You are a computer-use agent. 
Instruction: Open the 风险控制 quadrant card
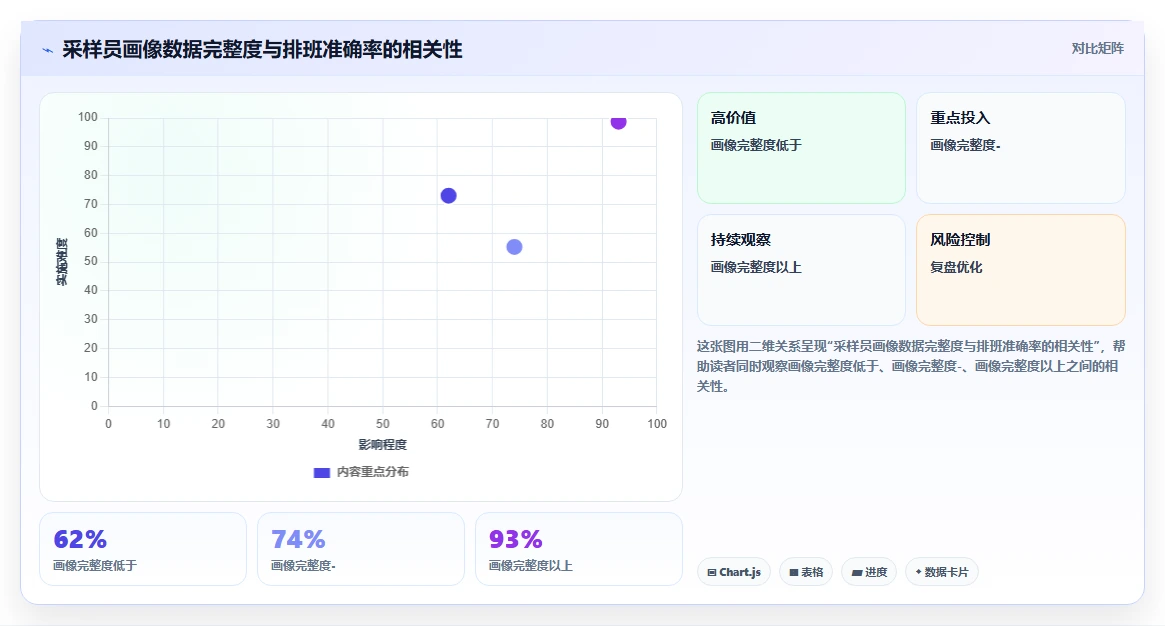click(x=1021, y=270)
